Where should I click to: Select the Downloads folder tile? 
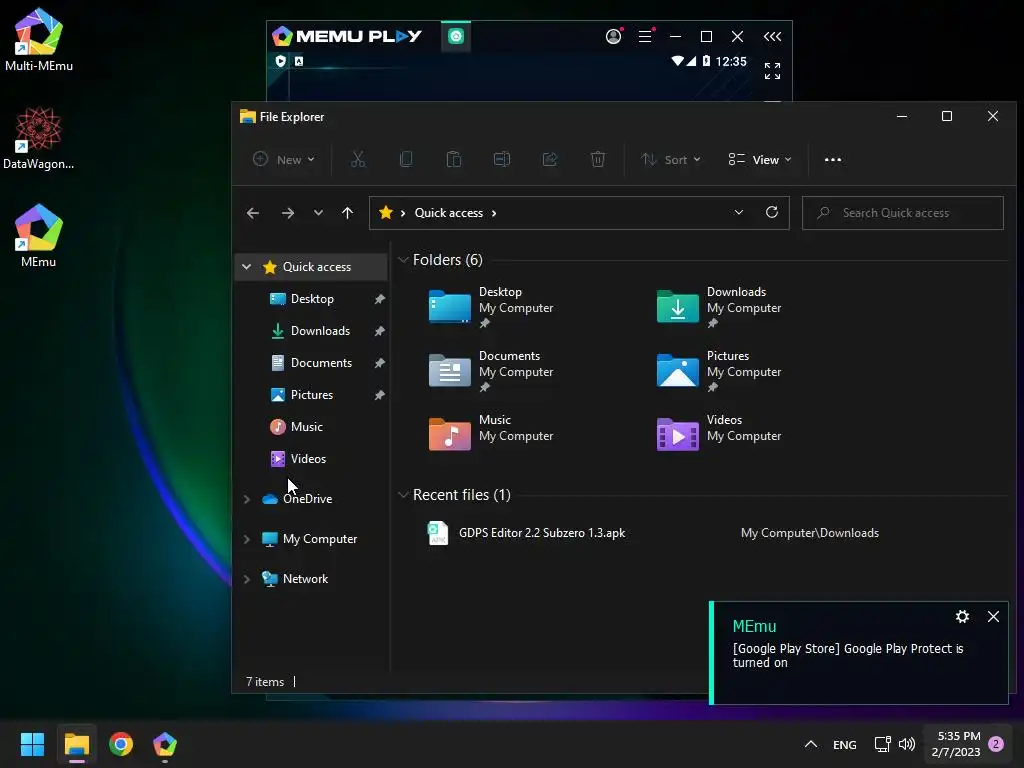(719, 307)
